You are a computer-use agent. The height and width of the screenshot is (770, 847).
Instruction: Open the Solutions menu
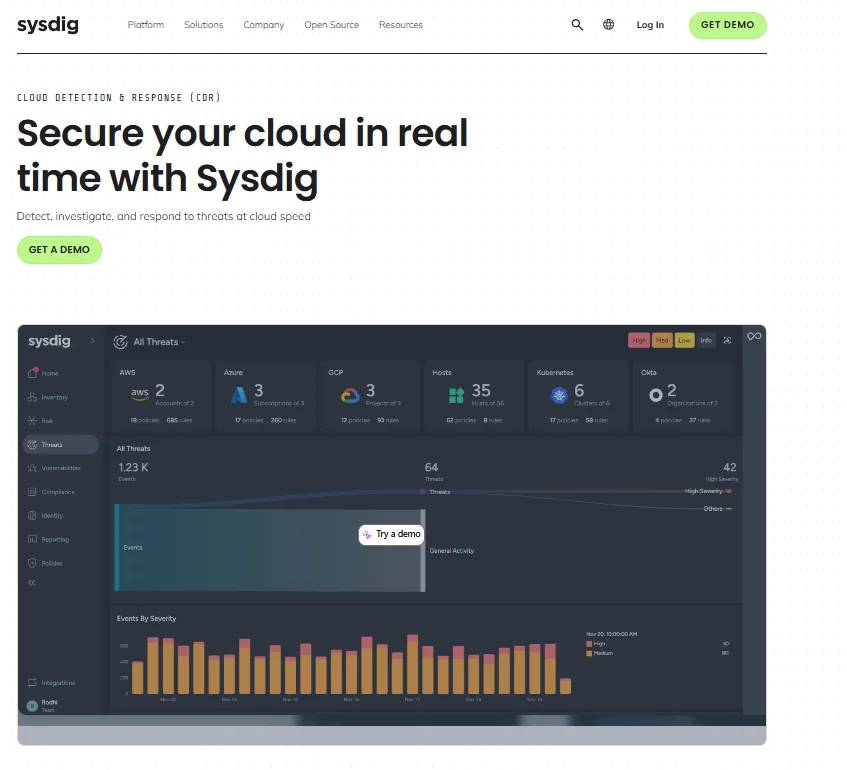click(204, 25)
